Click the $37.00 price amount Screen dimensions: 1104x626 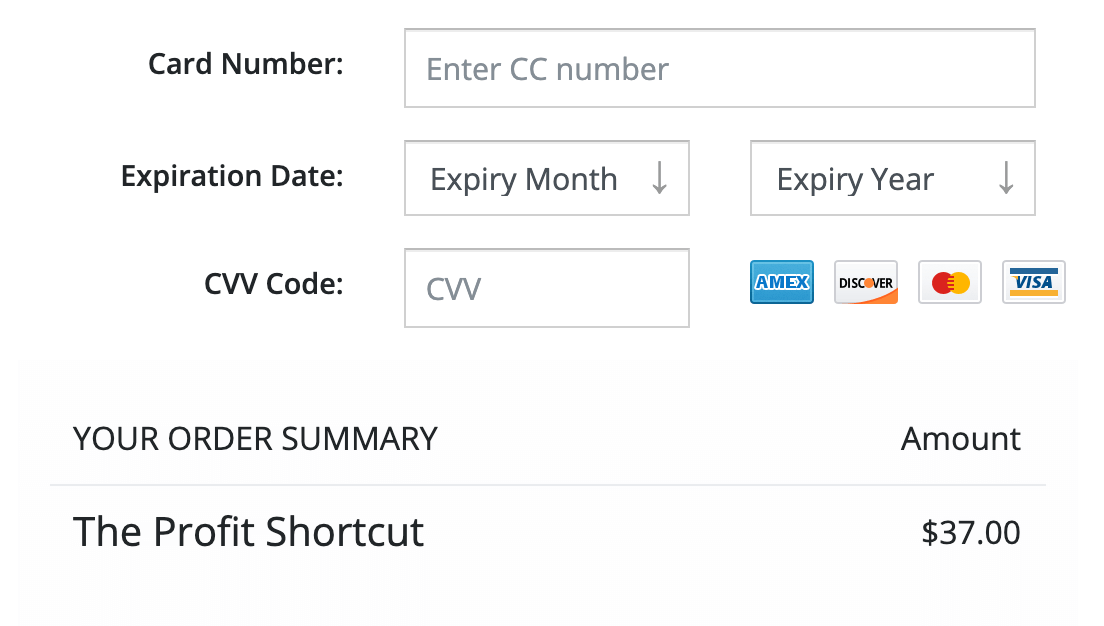point(971,533)
